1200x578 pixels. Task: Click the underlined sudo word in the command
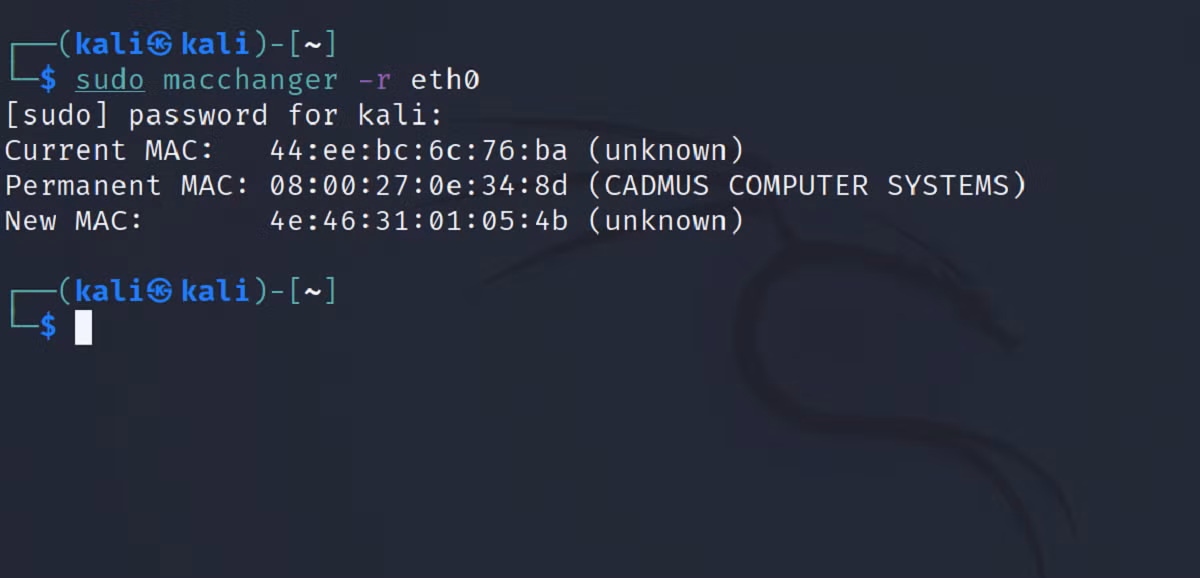[x=110, y=80]
